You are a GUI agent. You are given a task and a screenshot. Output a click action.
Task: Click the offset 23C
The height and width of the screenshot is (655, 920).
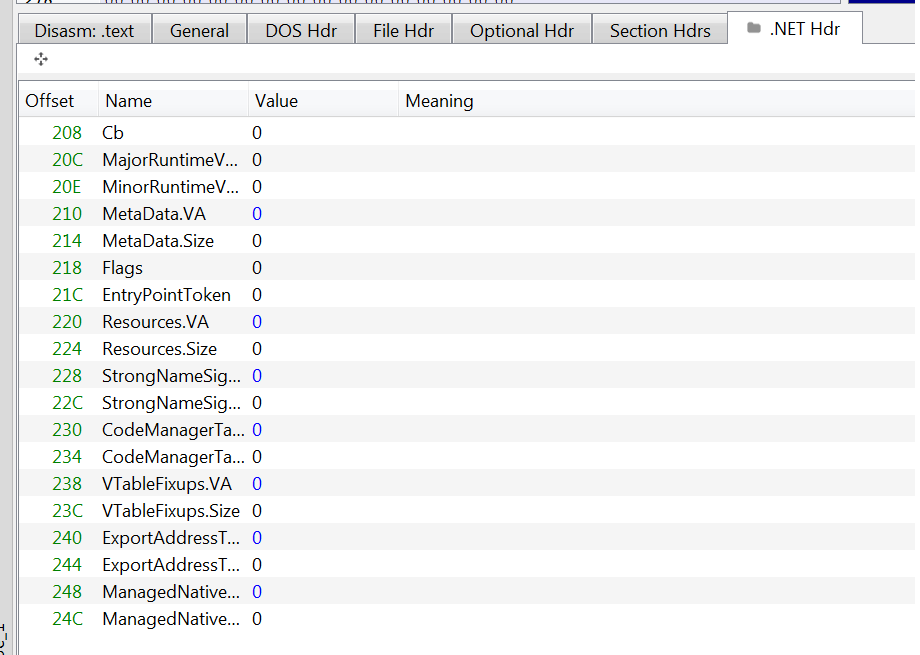pyautogui.click(x=67, y=511)
